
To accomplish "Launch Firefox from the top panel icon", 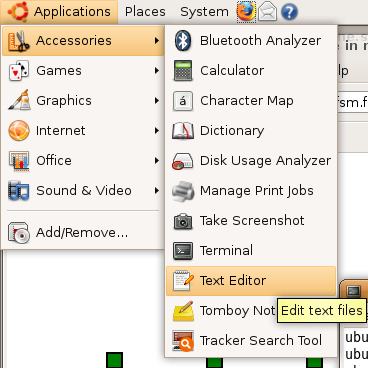I will (246, 12).
